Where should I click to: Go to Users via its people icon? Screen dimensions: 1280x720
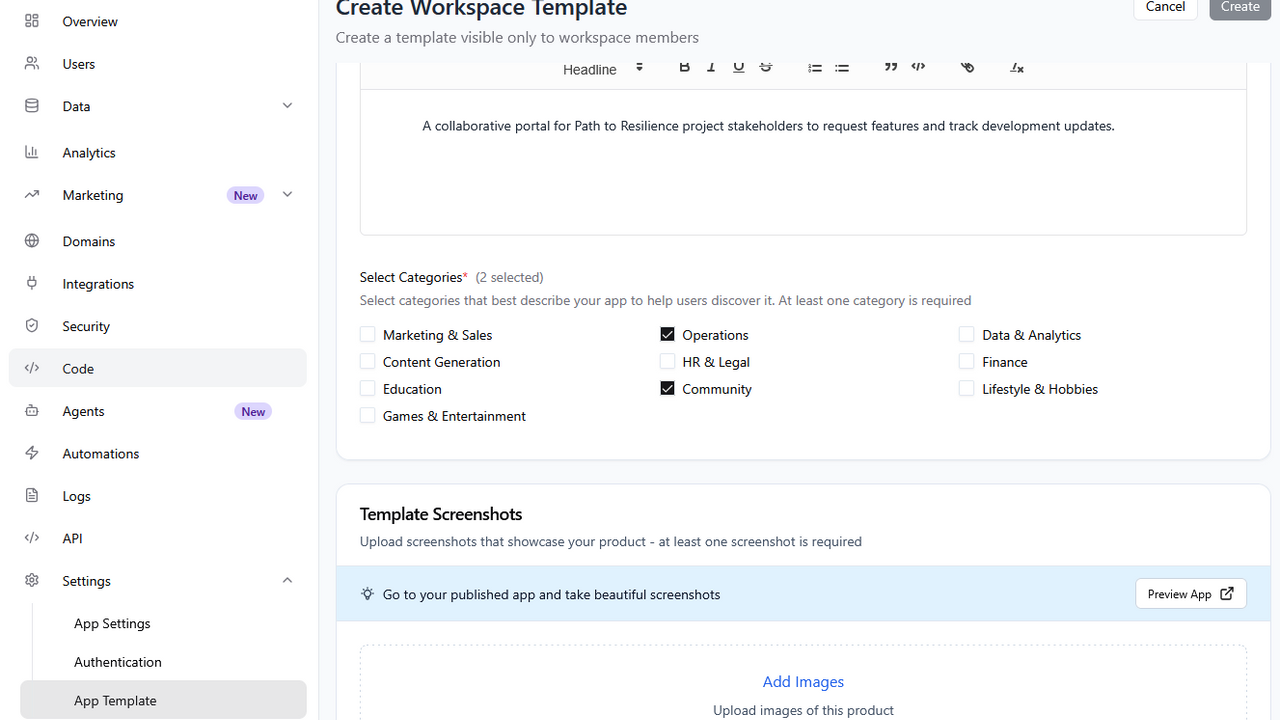tap(32, 64)
